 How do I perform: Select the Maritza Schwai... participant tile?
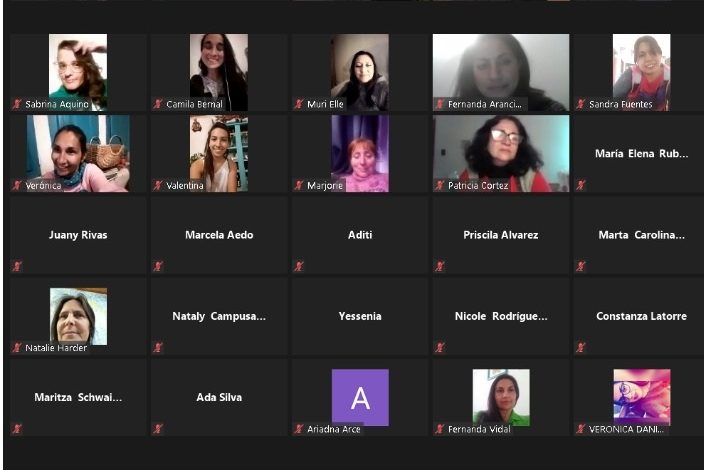[x=78, y=397]
